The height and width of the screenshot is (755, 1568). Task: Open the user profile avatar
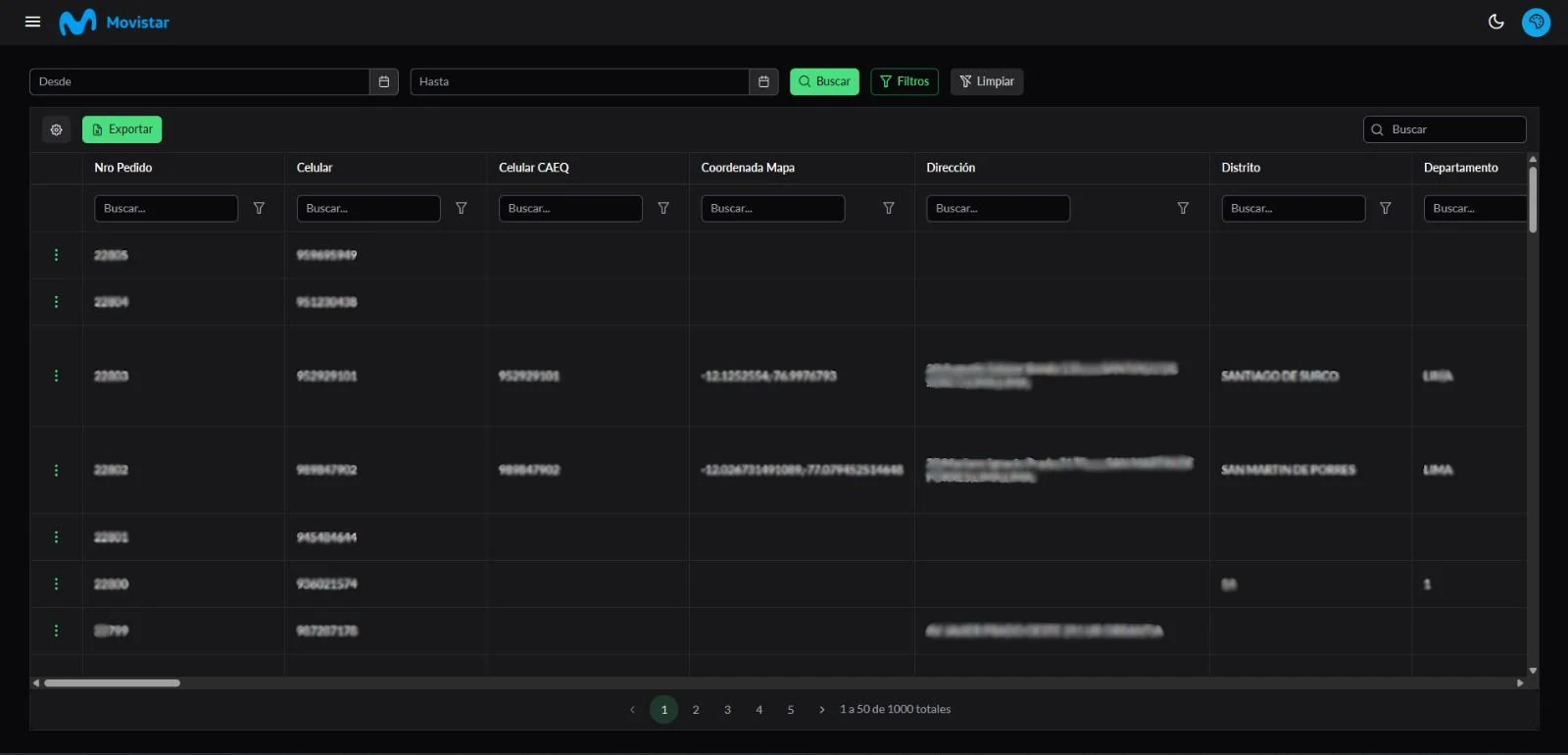coord(1536,22)
